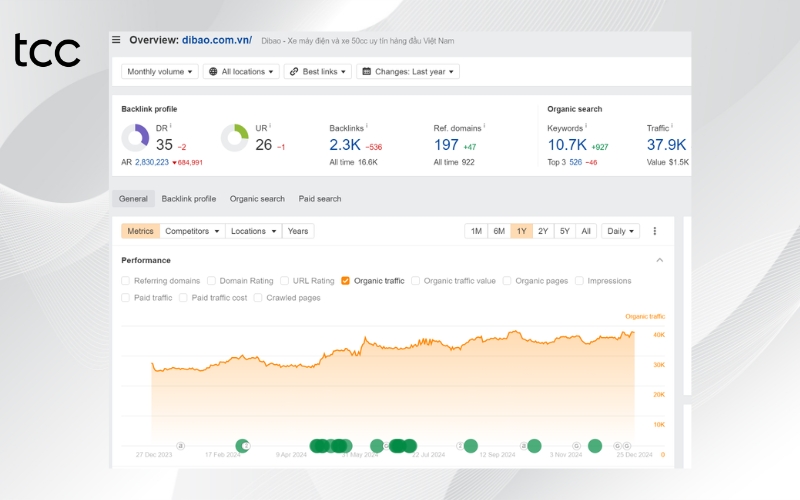Set chart range to 1Y

pos(521,231)
